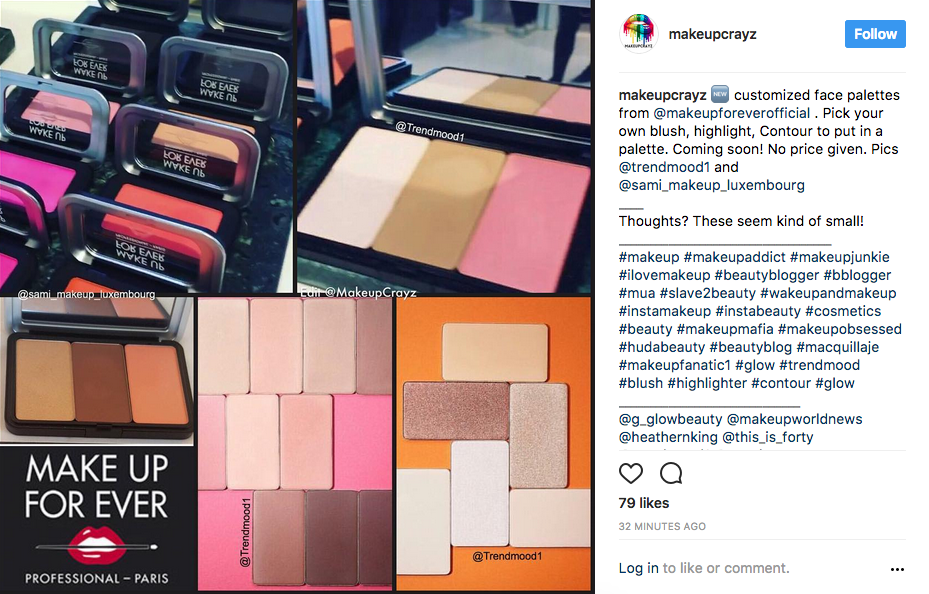929x594 pixels.
Task: Open the @makeupworldnews mention
Action: point(794,419)
